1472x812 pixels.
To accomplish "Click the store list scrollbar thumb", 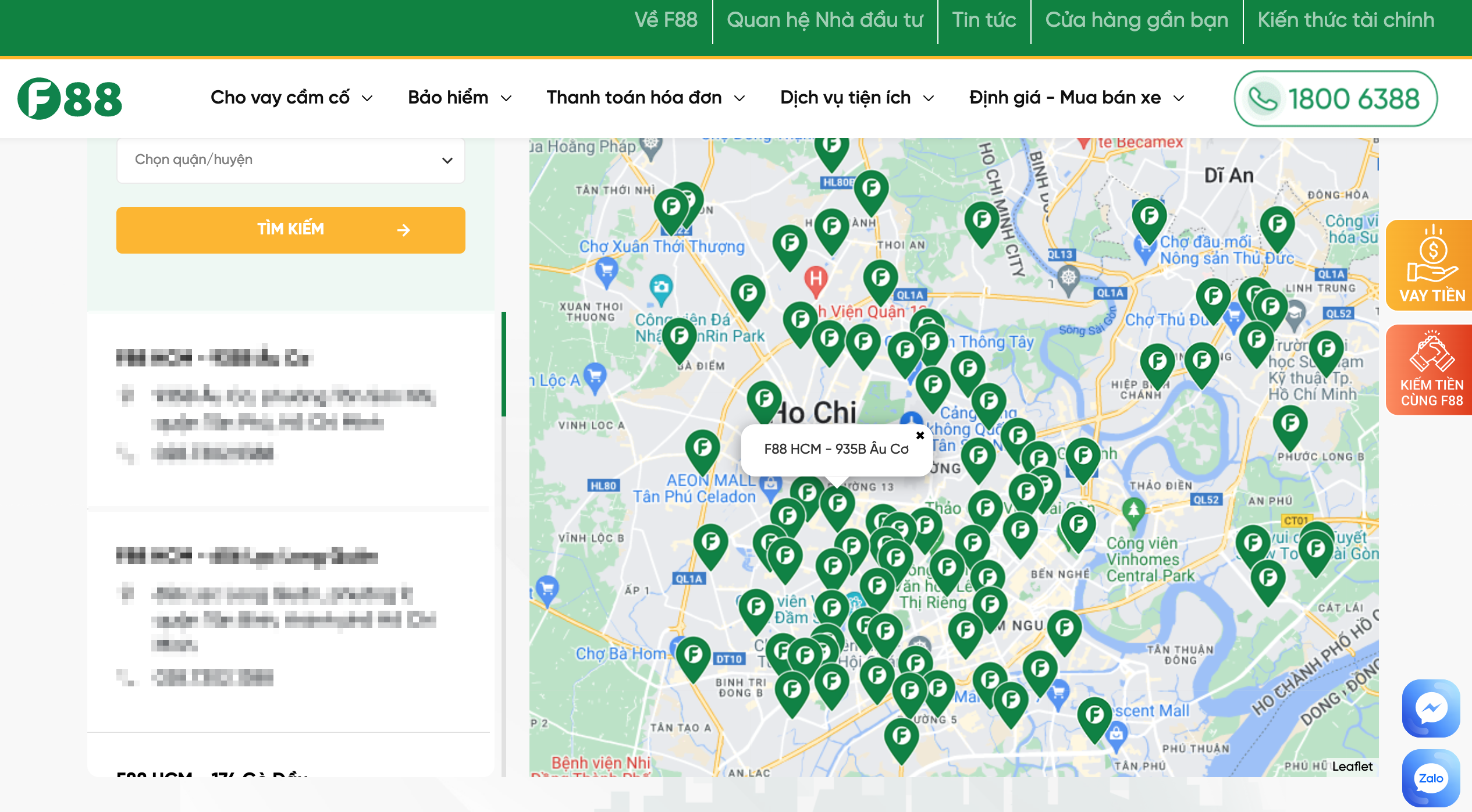I will (504, 364).
